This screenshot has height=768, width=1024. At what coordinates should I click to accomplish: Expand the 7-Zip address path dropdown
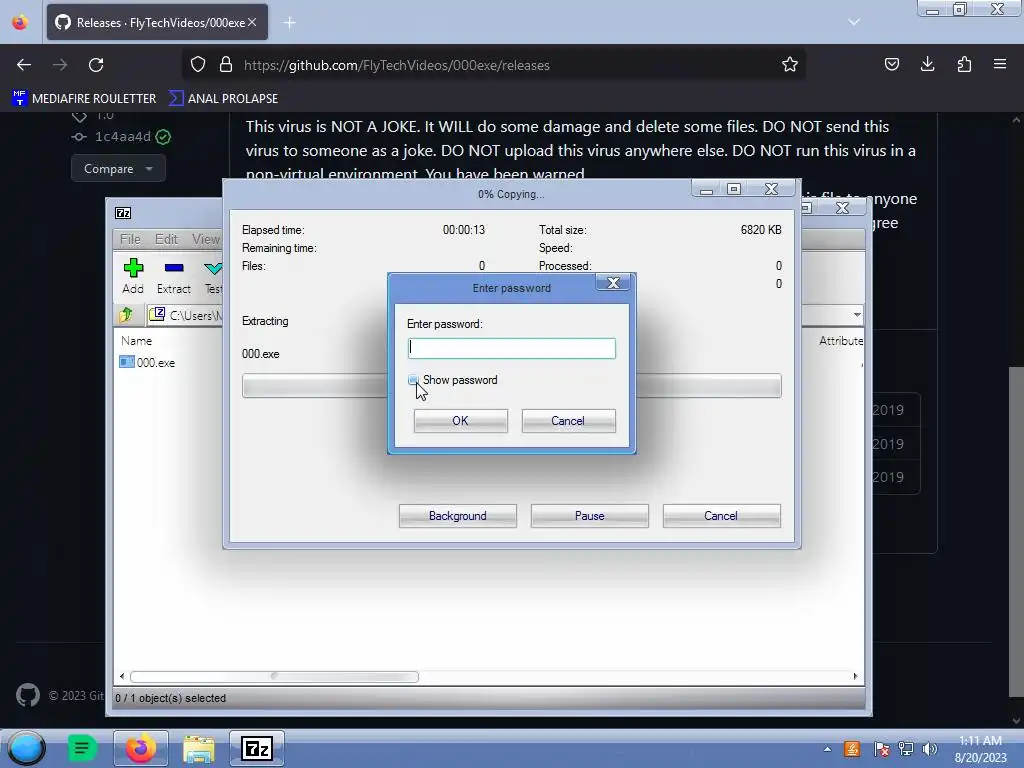pos(856,315)
